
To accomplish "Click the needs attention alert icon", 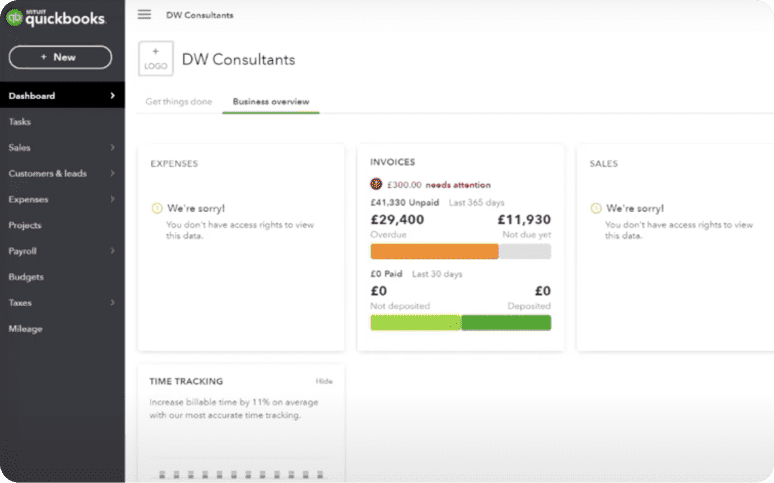I will pos(376,184).
